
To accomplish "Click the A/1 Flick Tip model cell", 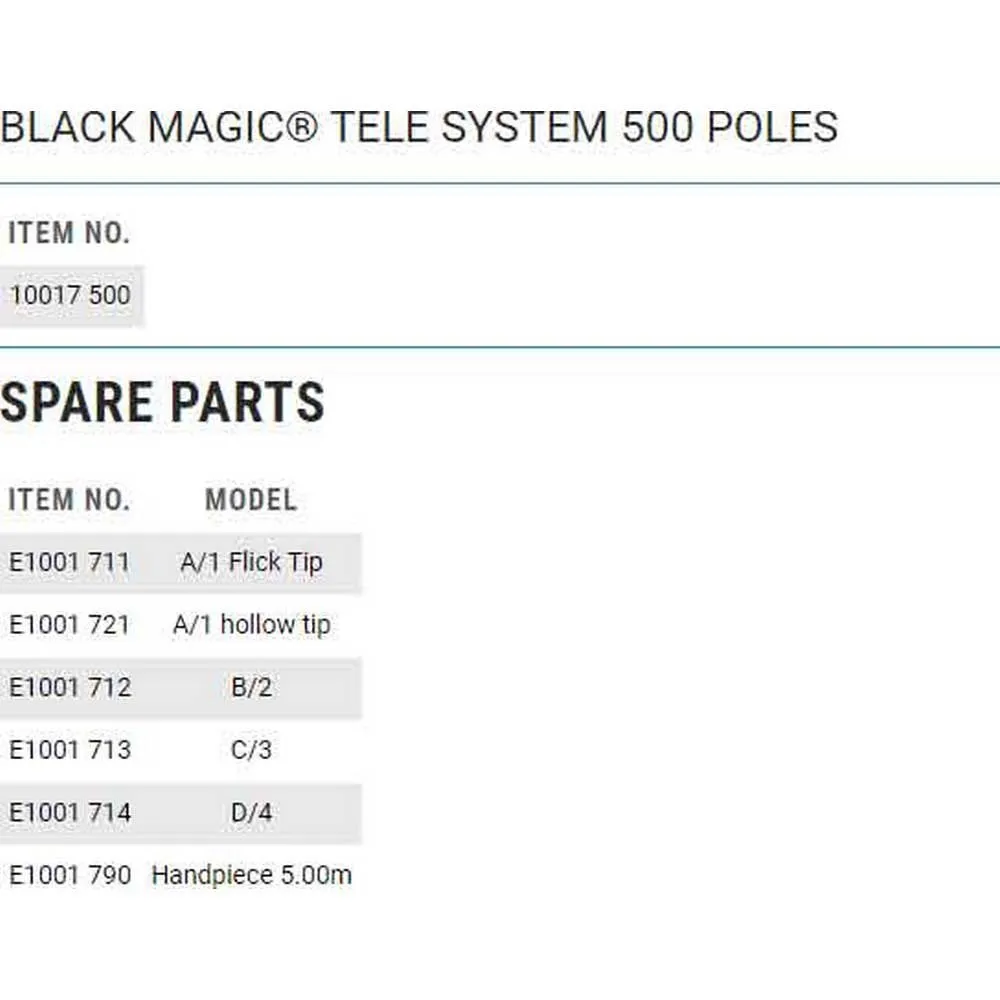I will click(251, 562).
